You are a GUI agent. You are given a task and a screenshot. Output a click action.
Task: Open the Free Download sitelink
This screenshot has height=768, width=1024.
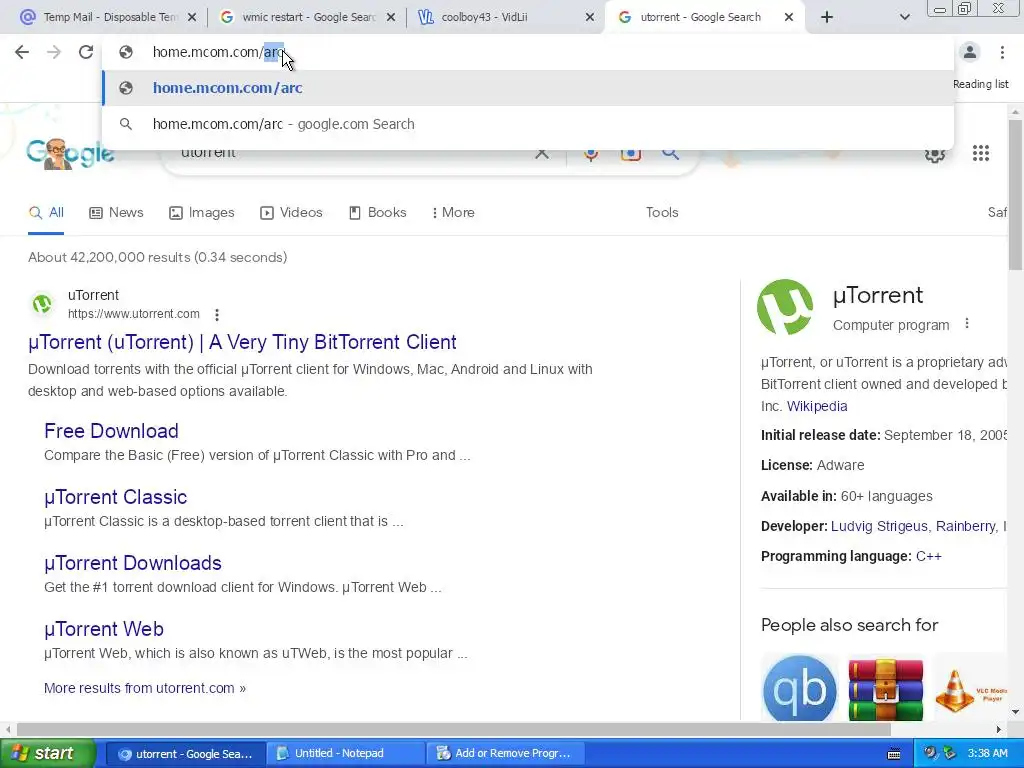111,431
